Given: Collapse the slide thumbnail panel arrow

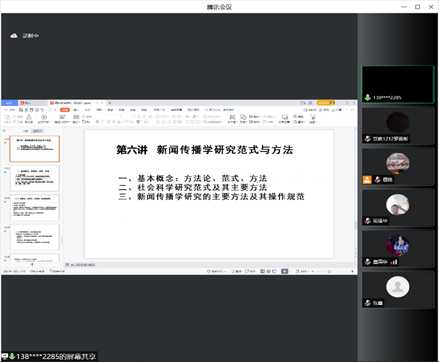Looking at the screenshot, I should click(x=4, y=131).
